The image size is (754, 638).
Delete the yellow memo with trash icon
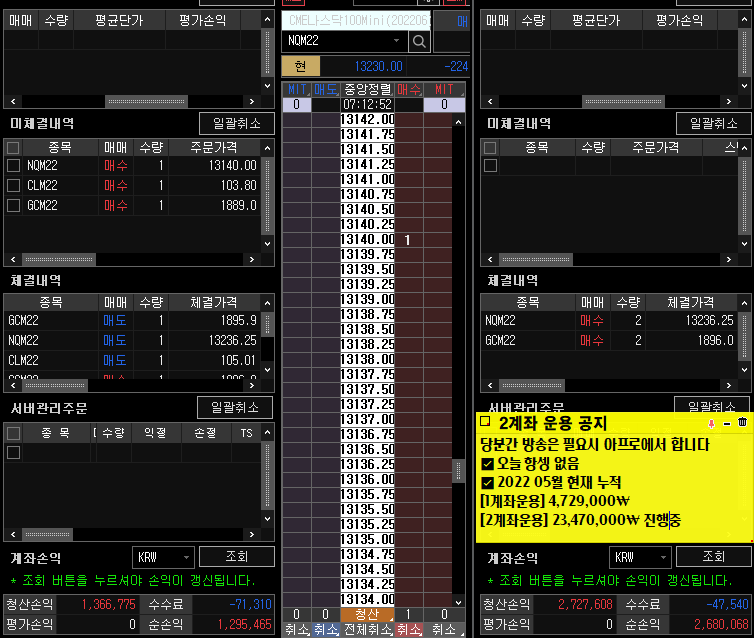(x=742, y=422)
